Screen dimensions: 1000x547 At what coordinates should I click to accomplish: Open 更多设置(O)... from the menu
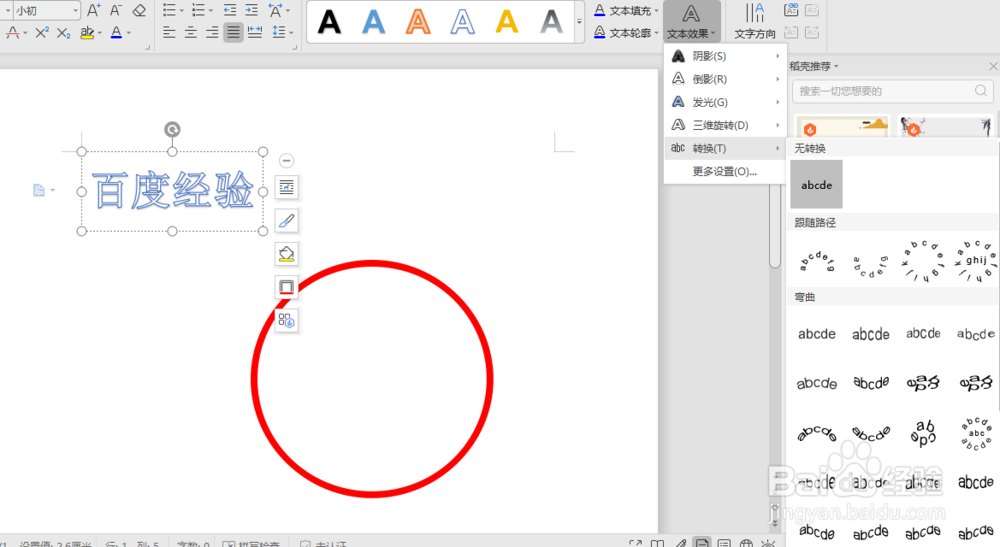pos(725,171)
